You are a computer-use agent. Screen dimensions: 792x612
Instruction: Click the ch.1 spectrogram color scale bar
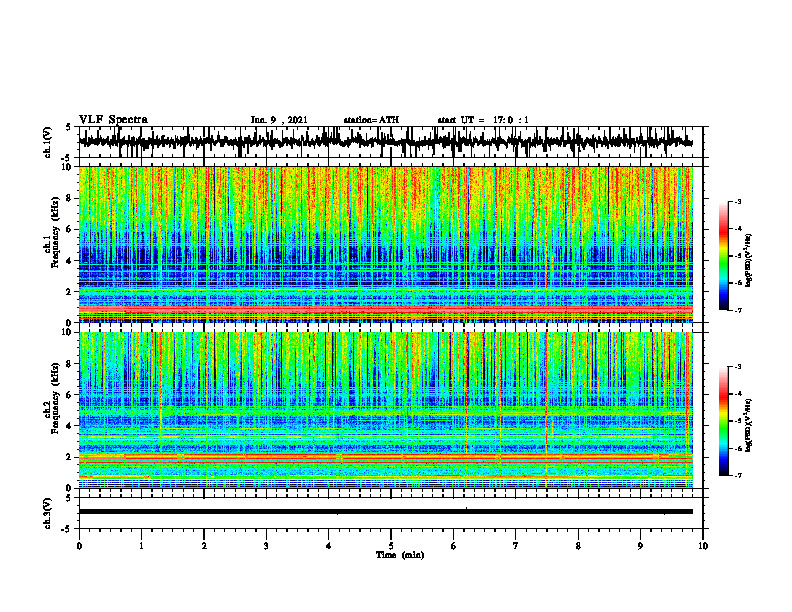[723, 256]
